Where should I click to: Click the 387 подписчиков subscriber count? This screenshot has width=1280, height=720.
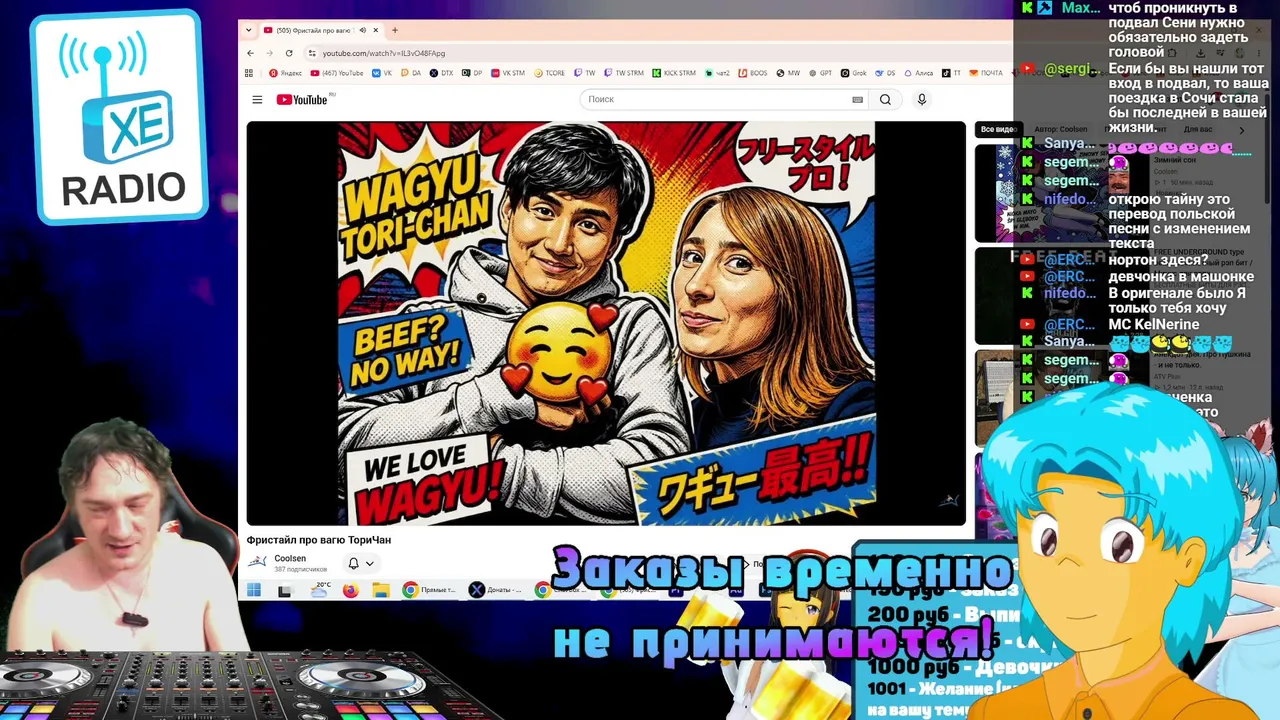pyautogui.click(x=301, y=569)
